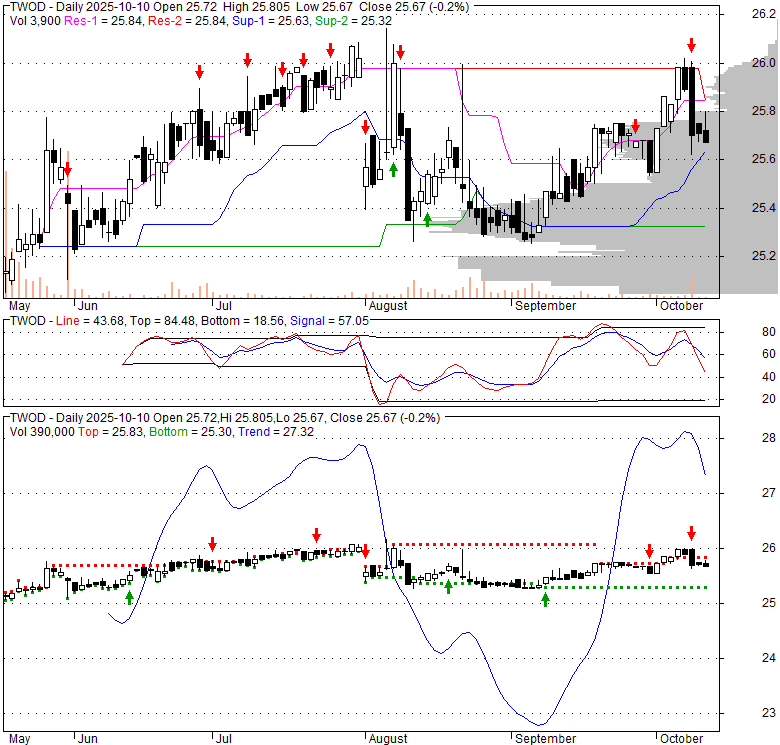
Task: Click the Vol 3,900 readout in top chart
Action: [35, 21]
